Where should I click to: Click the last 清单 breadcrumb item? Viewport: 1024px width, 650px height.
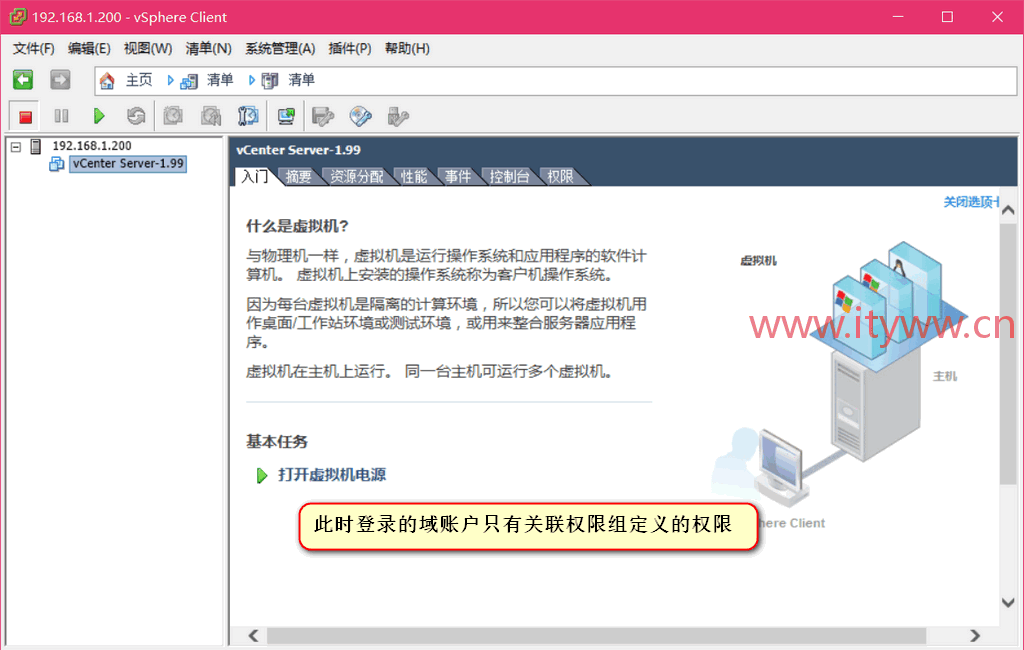[x=301, y=80]
